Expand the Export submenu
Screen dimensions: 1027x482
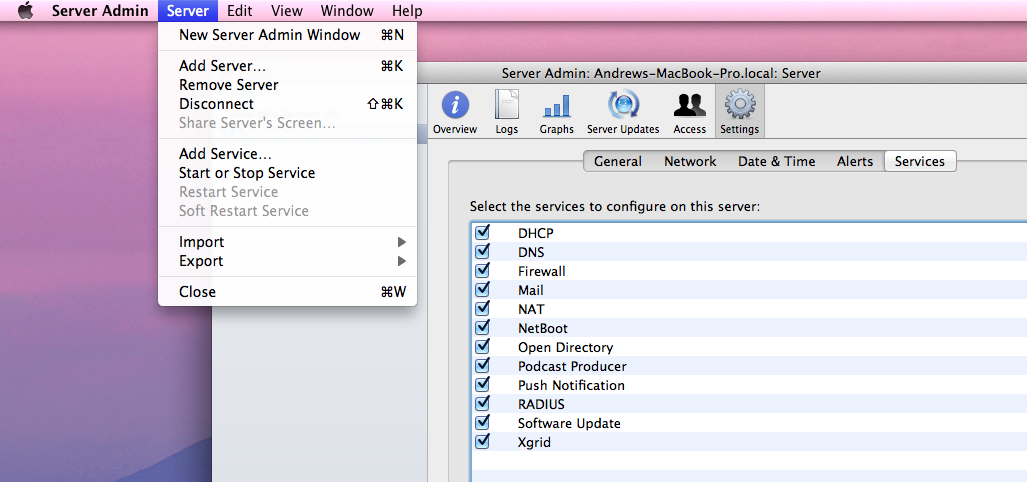click(287, 261)
